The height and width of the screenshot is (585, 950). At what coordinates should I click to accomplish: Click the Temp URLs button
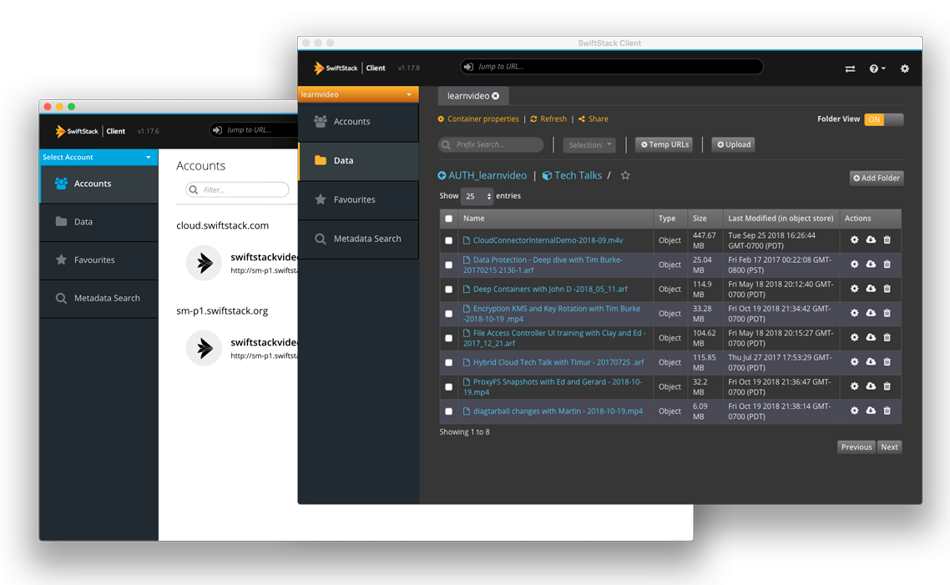tap(665, 145)
